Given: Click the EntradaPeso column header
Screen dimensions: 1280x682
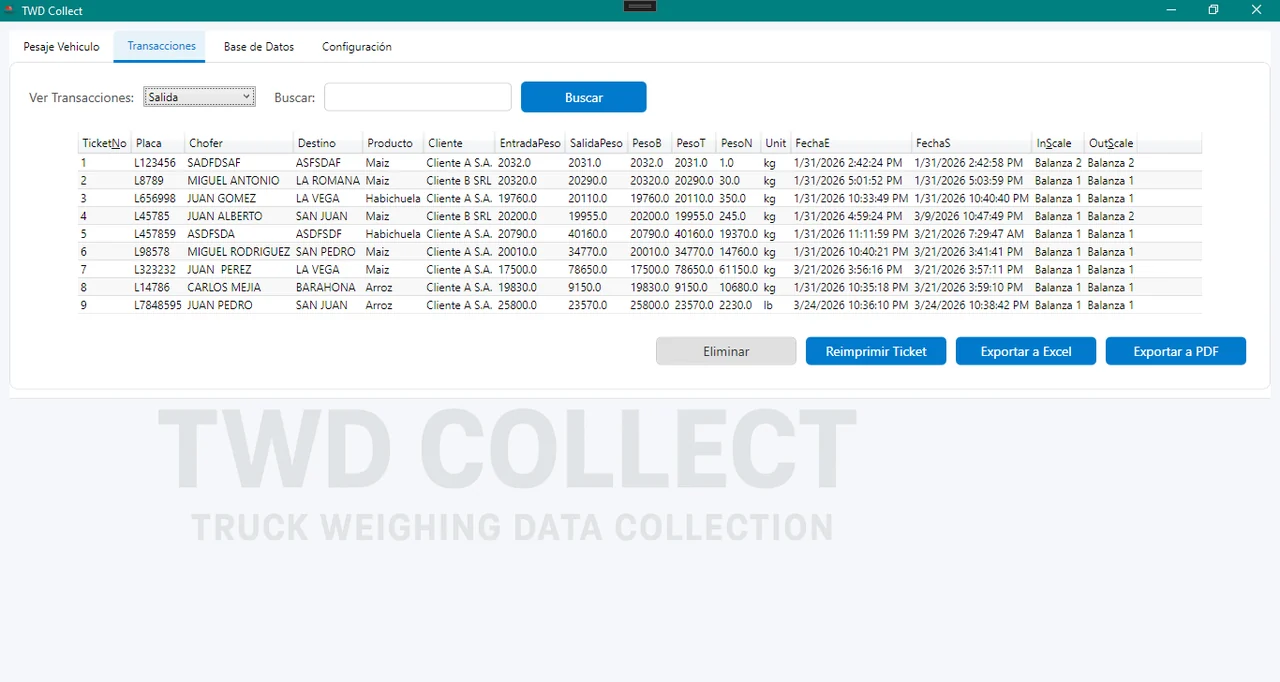Looking at the screenshot, I should (531, 143).
